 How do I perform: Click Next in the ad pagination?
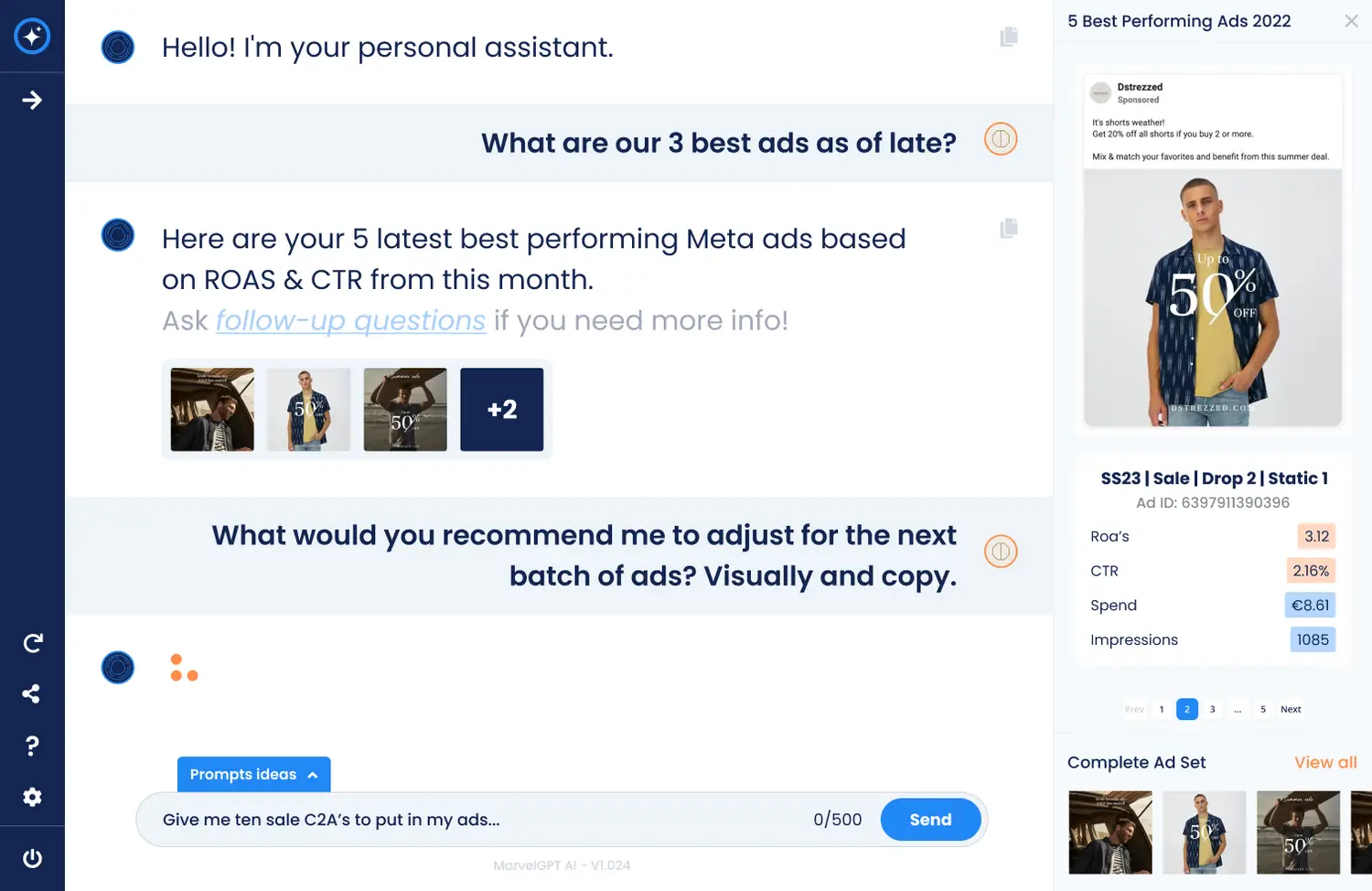[x=1291, y=709]
